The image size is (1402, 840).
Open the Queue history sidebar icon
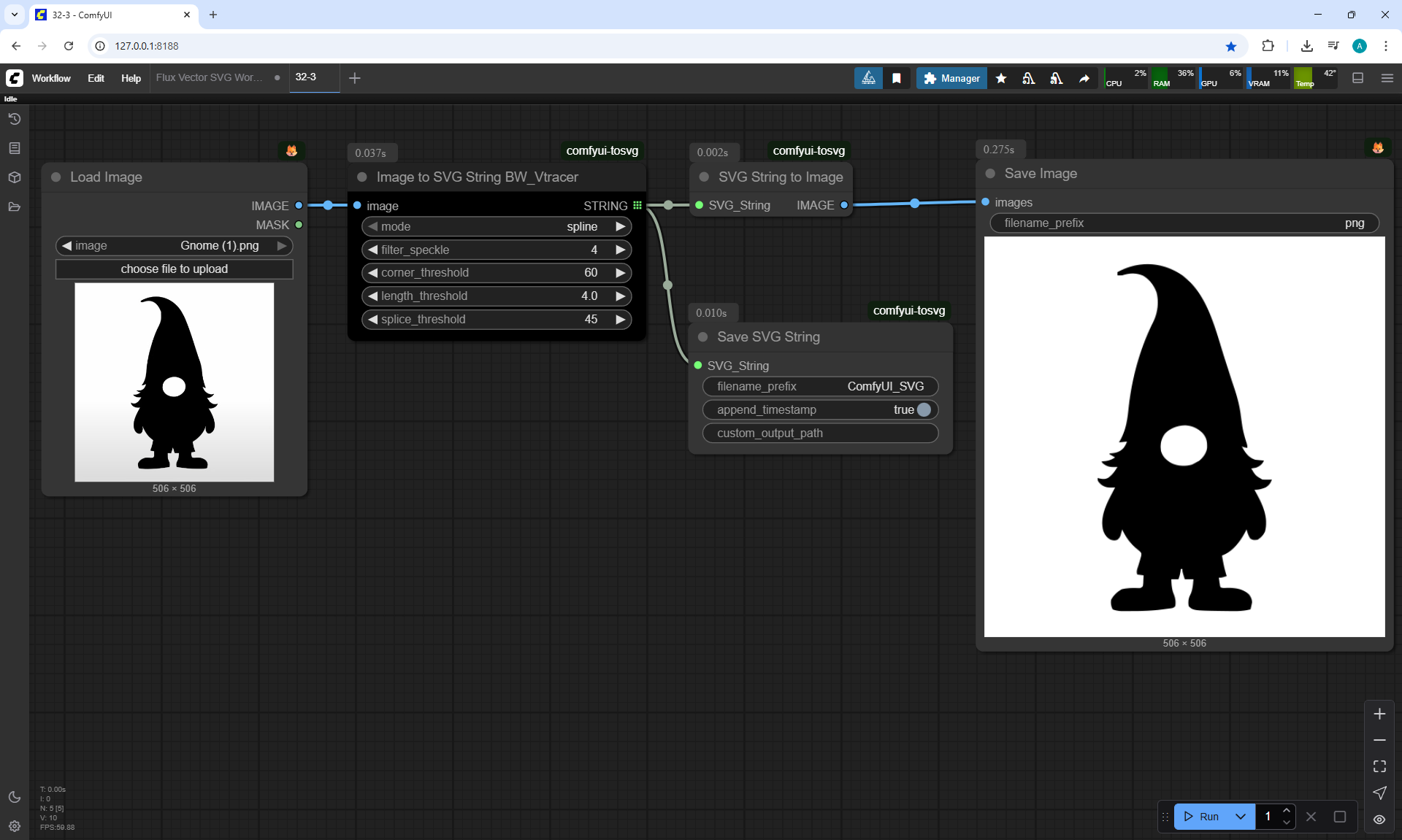pyautogui.click(x=15, y=119)
